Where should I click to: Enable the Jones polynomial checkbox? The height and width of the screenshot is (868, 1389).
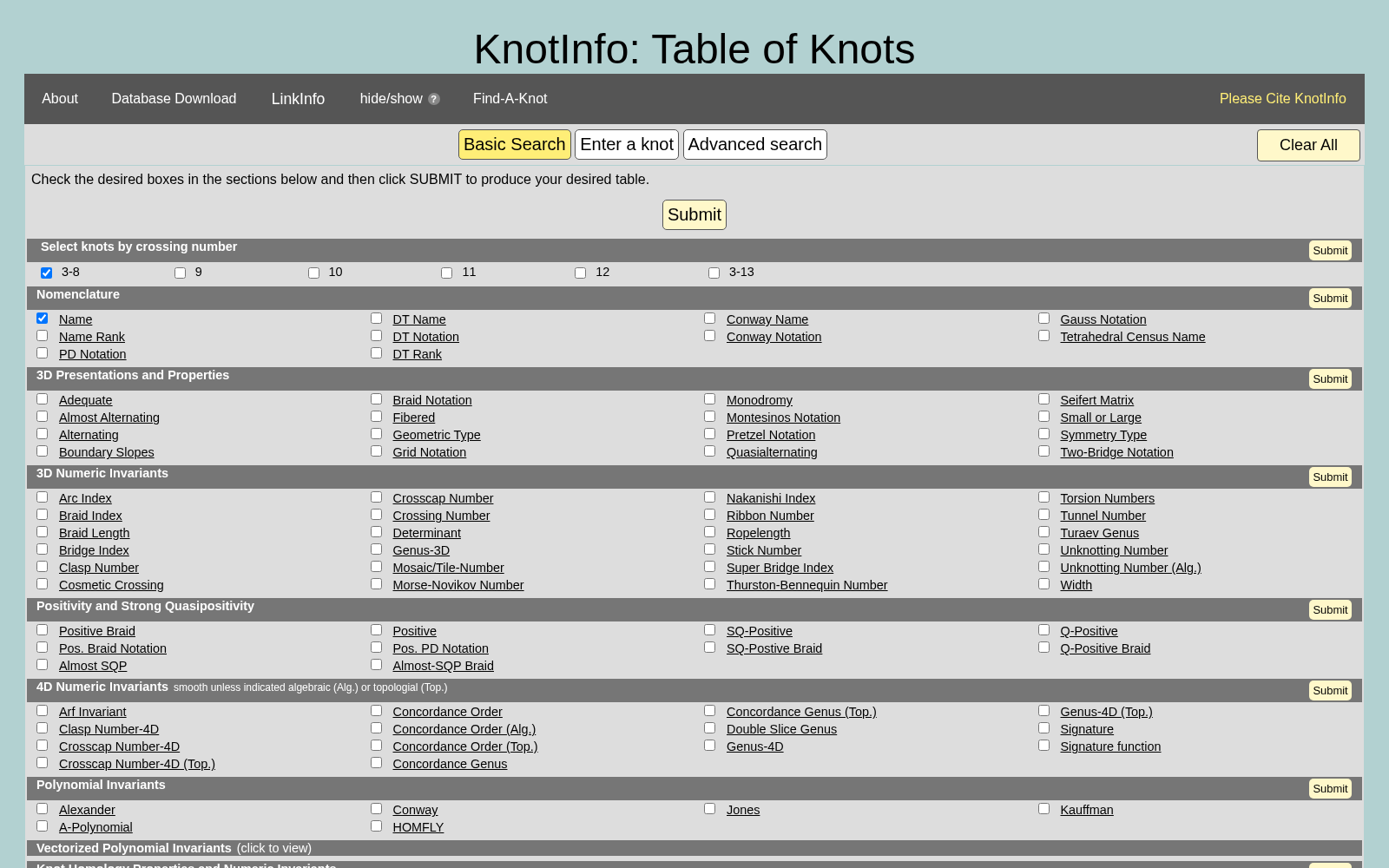point(709,809)
